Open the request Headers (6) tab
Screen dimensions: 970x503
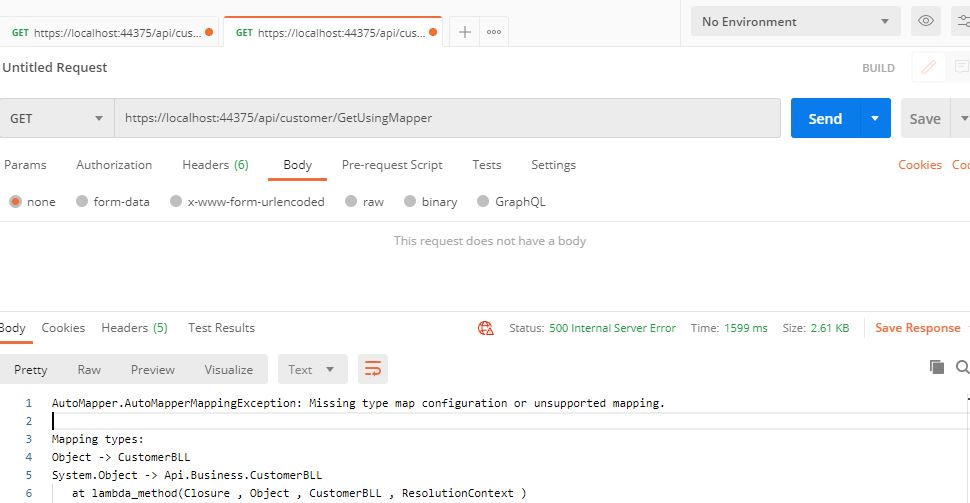click(215, 165)
